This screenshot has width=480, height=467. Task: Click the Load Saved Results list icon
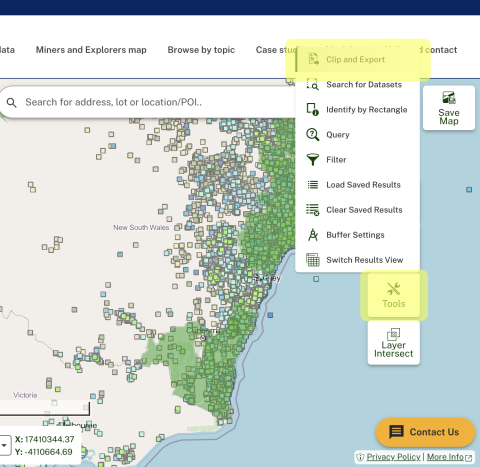click(313, 184)
